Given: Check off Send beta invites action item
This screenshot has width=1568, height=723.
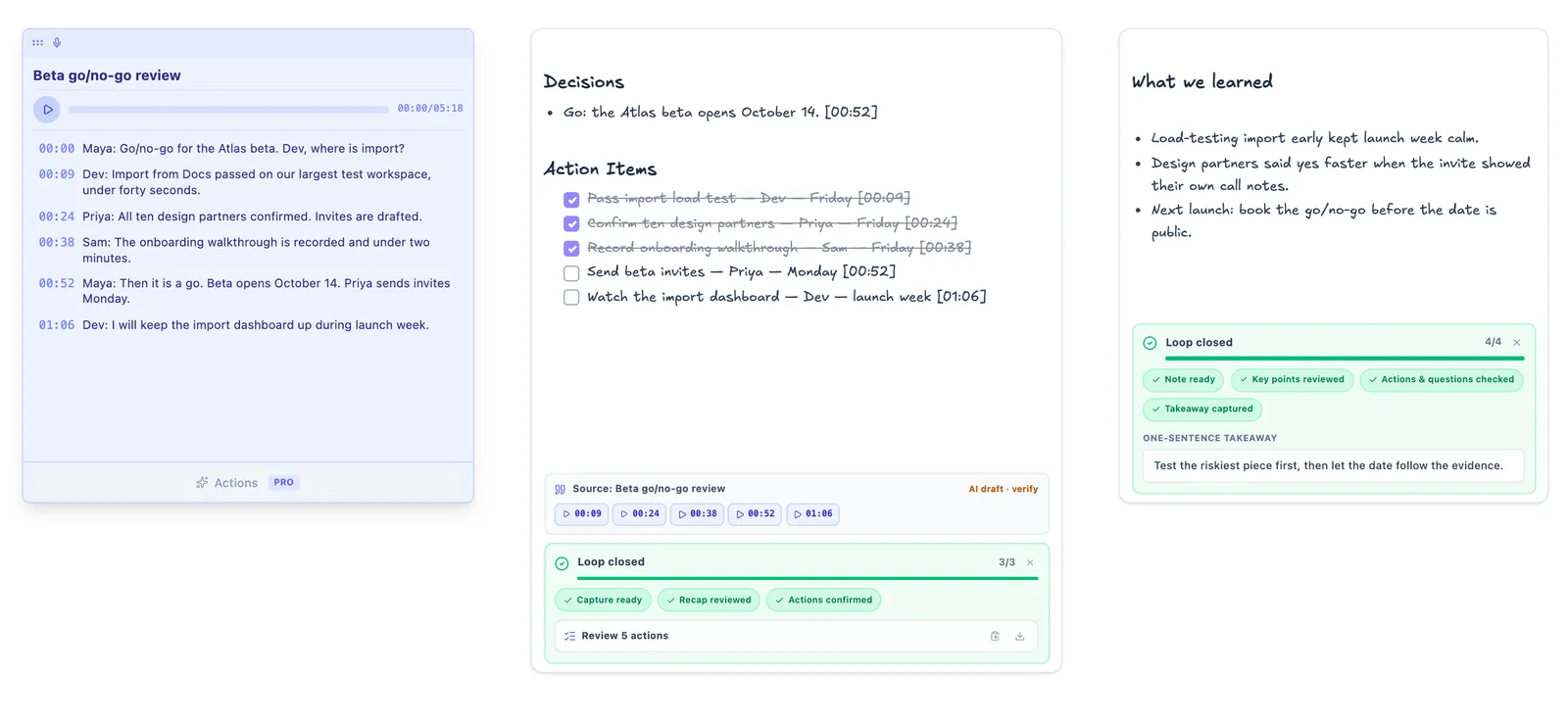Looking at the screenshot, I should tap(571, 272).
